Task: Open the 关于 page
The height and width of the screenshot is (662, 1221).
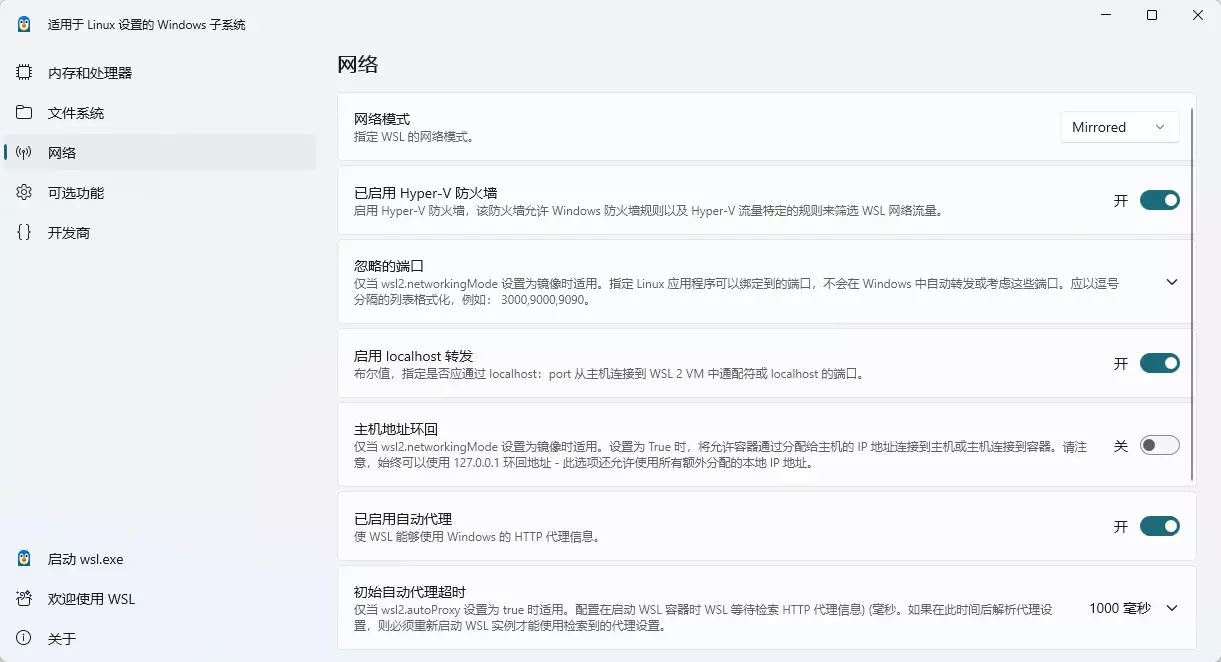Action: coord(160,639)
